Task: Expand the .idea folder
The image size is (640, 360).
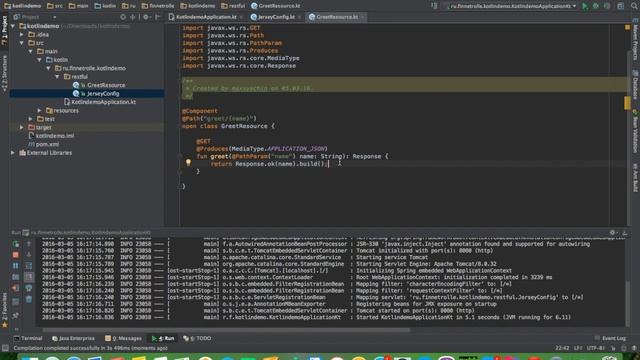Action: tap(22, 35)
